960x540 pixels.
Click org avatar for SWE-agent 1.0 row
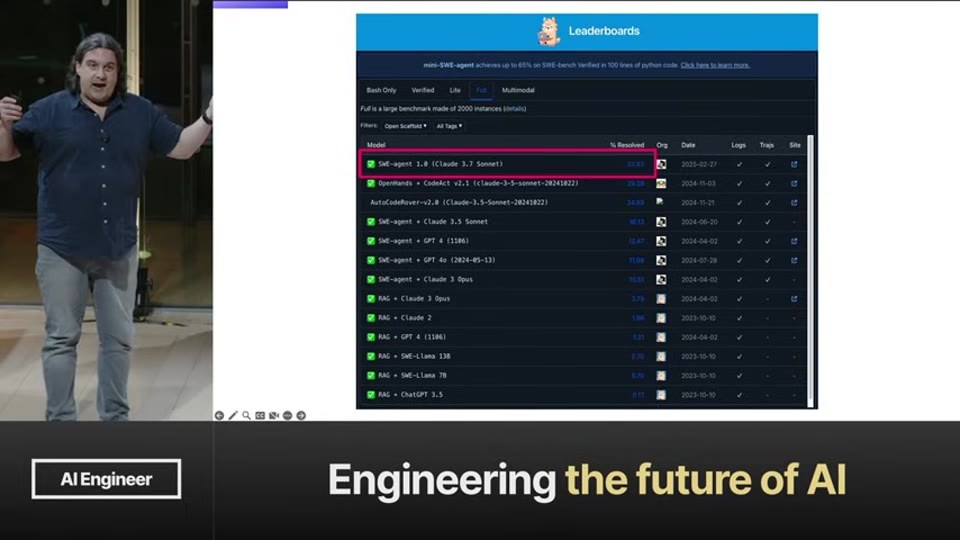[x=661, y=164]
